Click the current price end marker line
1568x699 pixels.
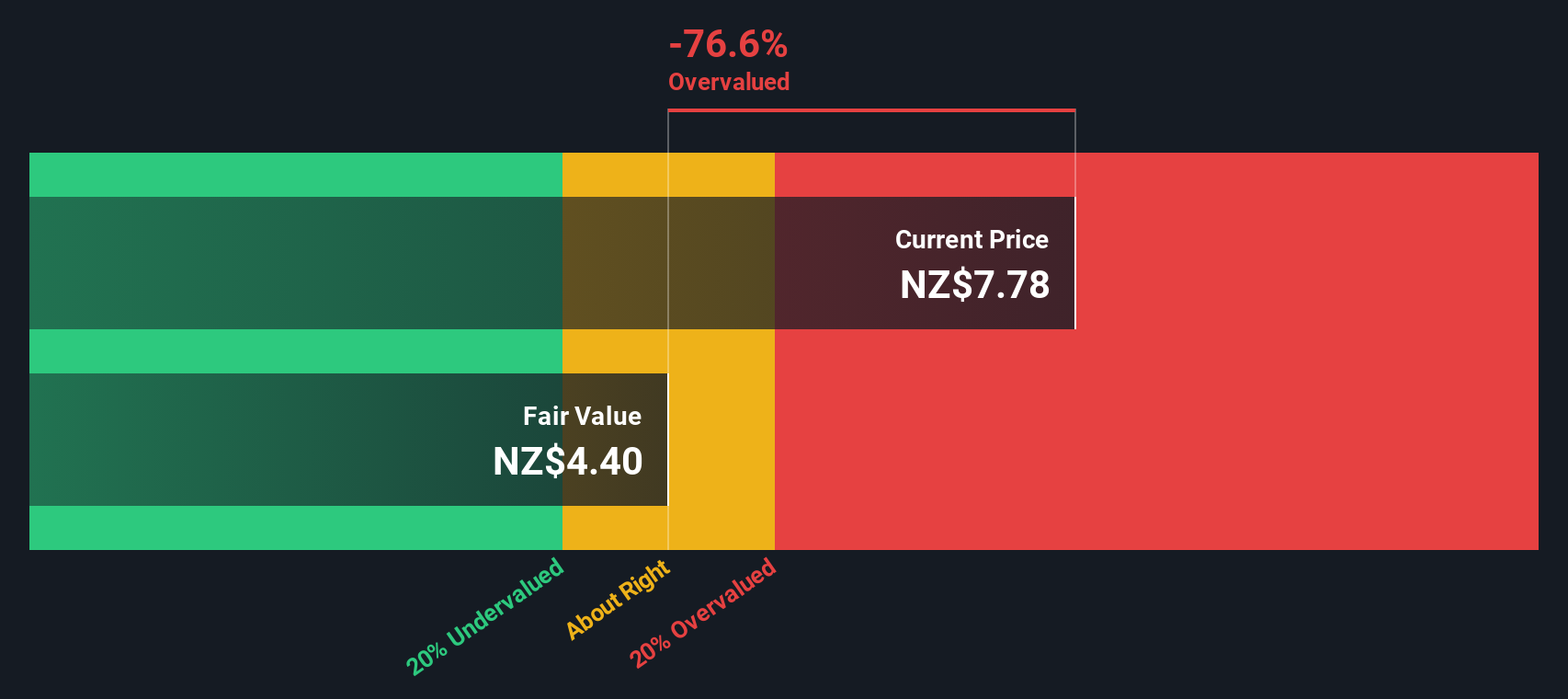coord(1075,219)
